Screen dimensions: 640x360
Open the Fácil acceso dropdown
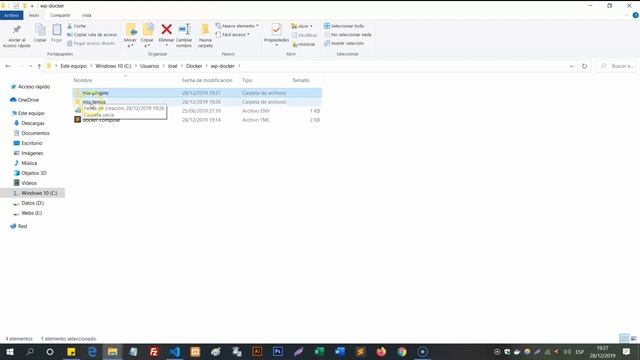[x=232, y=35]
